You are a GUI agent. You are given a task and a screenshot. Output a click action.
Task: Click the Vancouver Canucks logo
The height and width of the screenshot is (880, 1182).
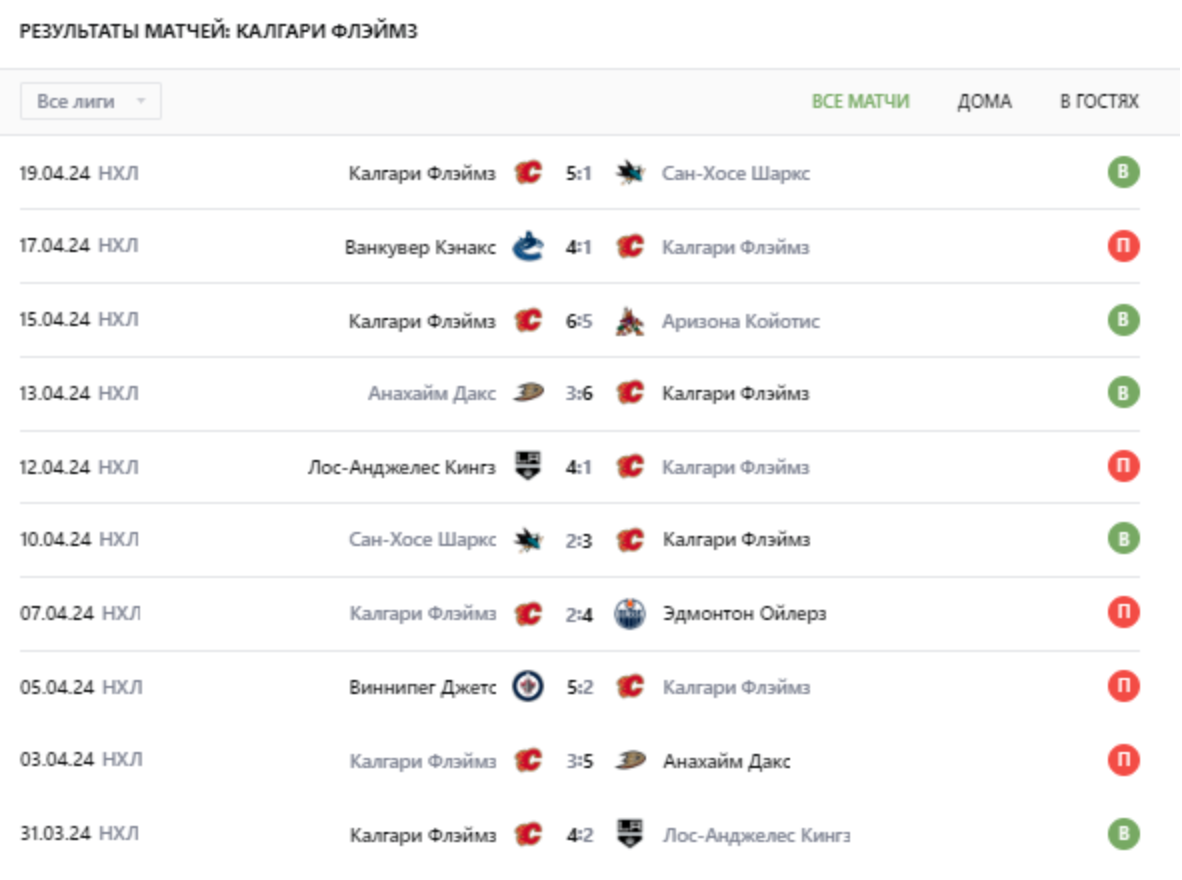[528, 247]
